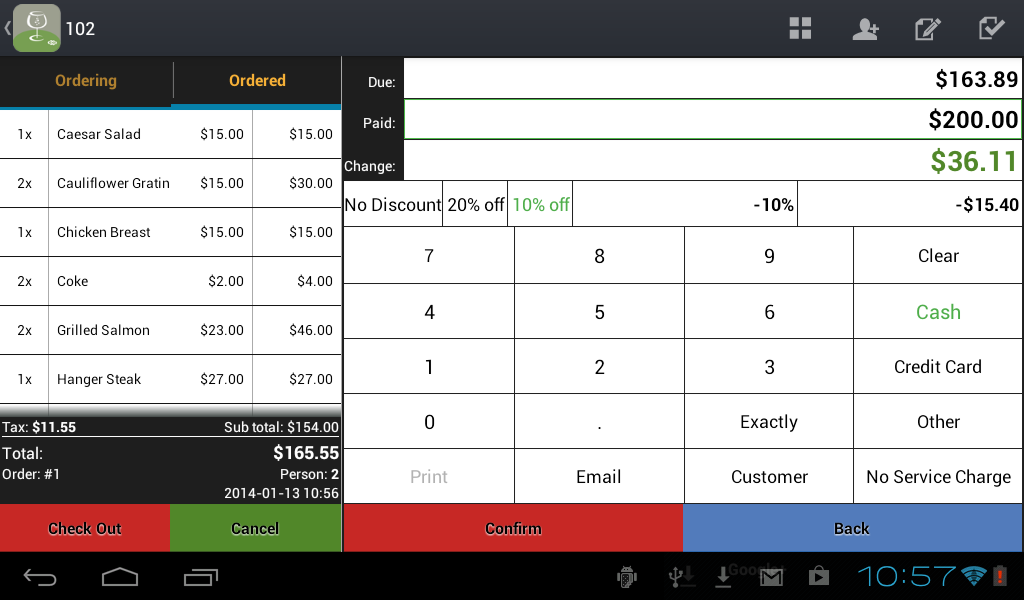Tap the wine glass app logo

click(37, 28)
